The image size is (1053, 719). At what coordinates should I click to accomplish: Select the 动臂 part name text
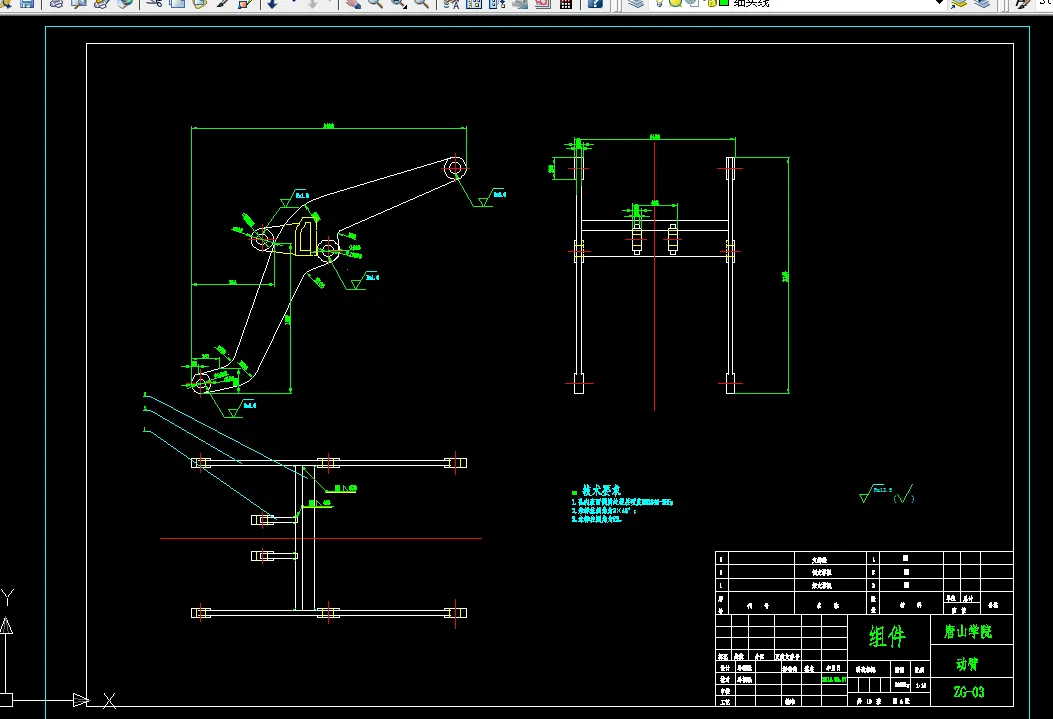[x=967, y=664]
